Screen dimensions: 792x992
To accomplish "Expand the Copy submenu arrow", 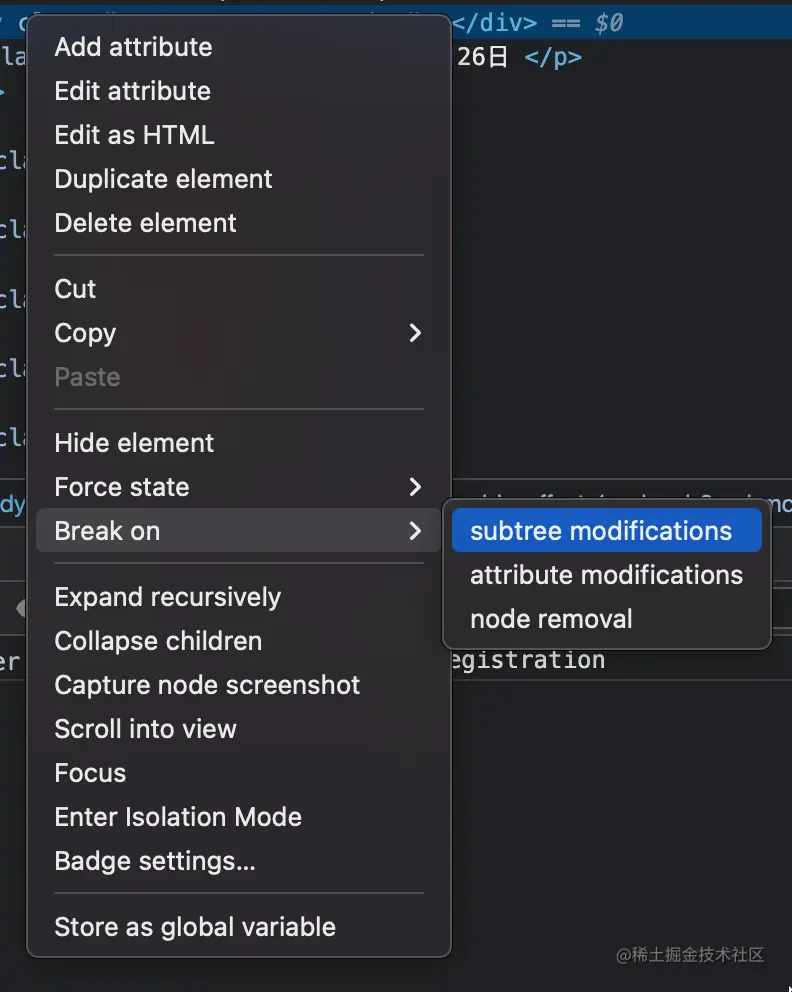I will click(415, 333).
